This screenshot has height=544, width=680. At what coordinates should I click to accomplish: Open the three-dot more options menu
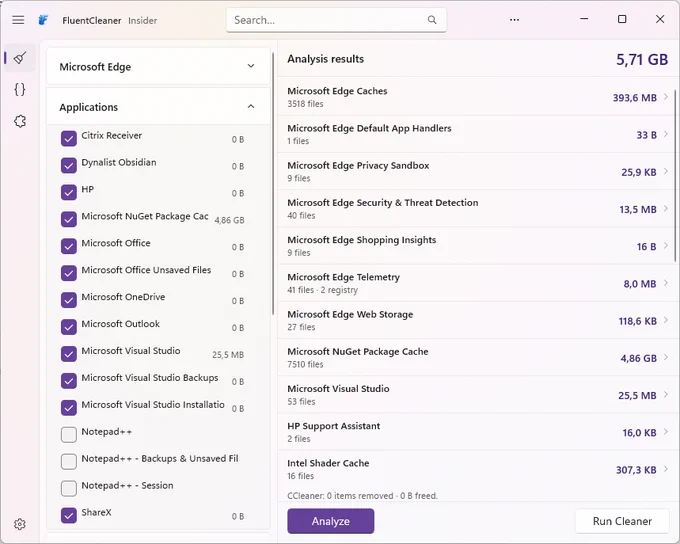point(514,20)
